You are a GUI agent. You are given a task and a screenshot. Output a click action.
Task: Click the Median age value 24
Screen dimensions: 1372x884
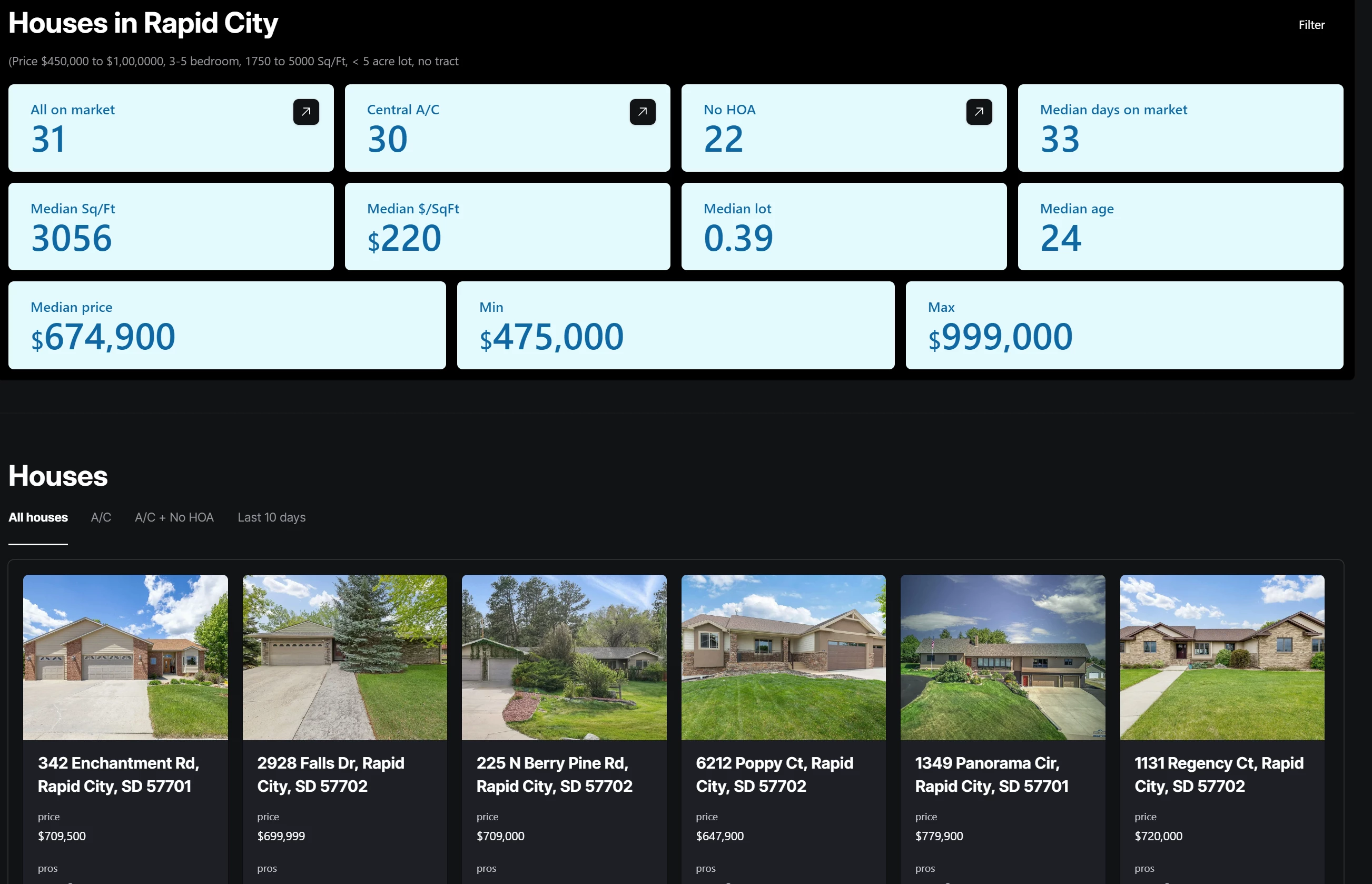1061,238
